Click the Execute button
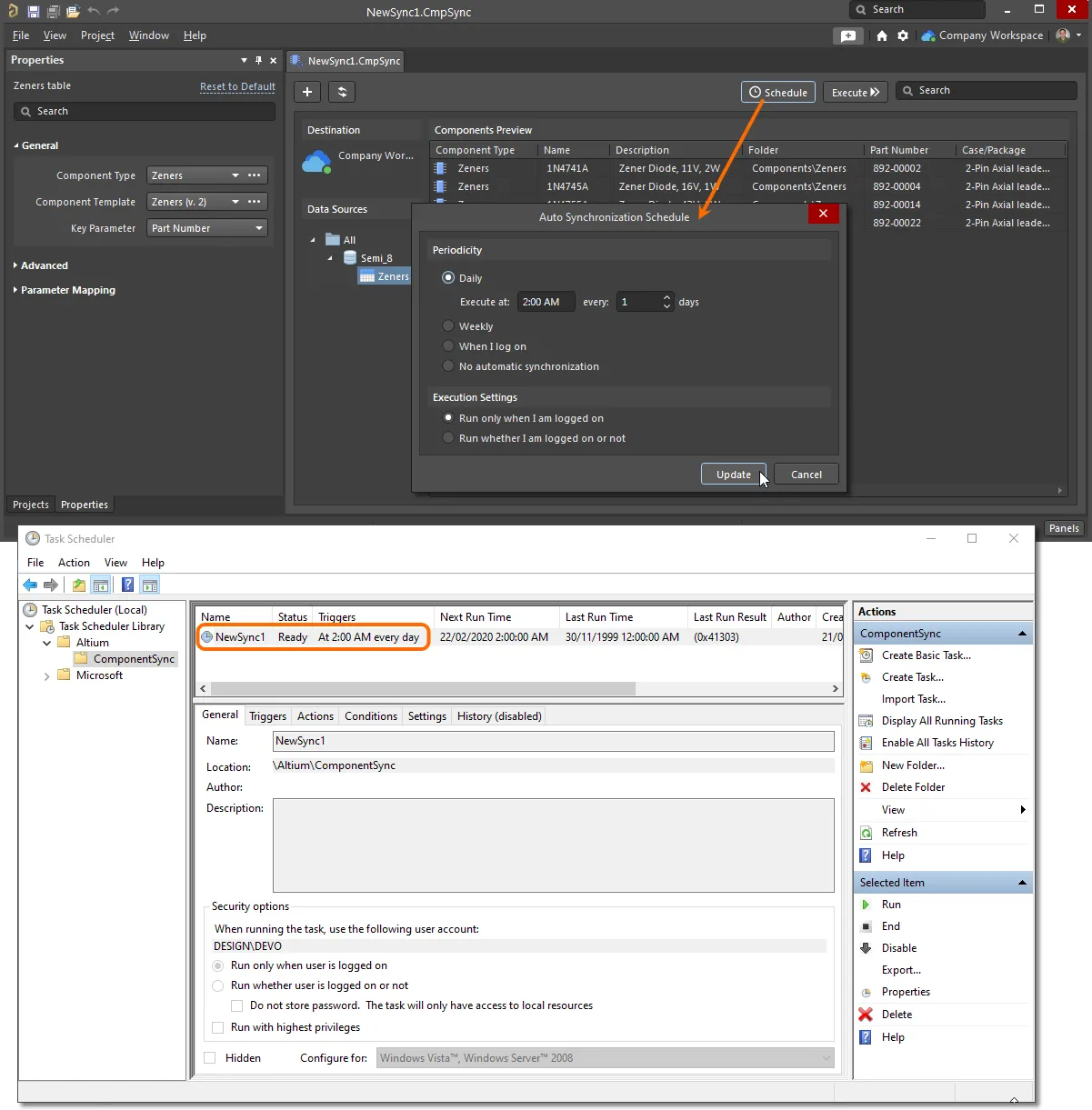Screen dimensions: 1092x1110 point(856,92)
